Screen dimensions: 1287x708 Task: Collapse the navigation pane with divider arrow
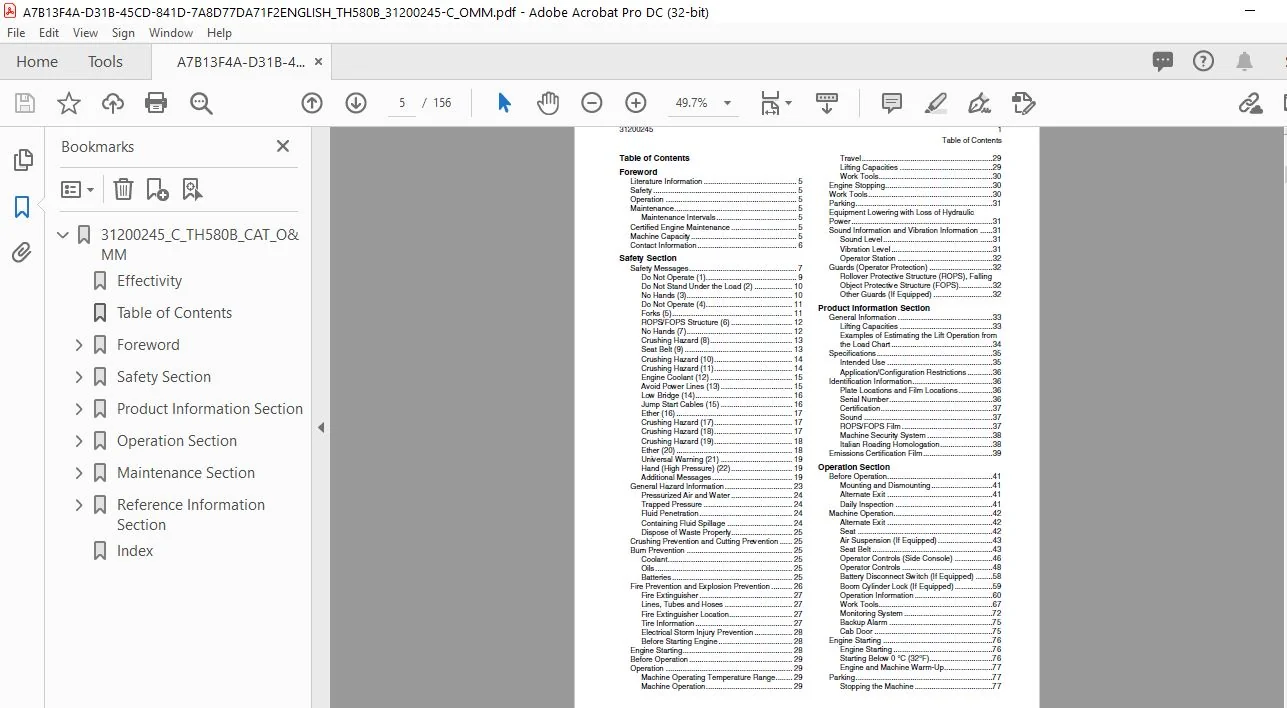321,427
